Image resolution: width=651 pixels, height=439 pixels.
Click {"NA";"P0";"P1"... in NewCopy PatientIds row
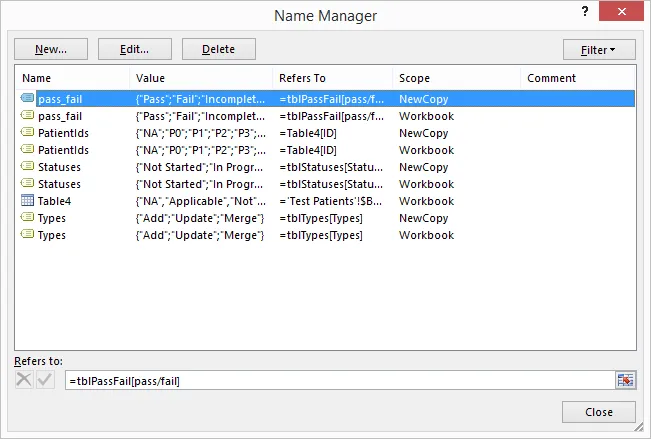[x=201, y=133]
